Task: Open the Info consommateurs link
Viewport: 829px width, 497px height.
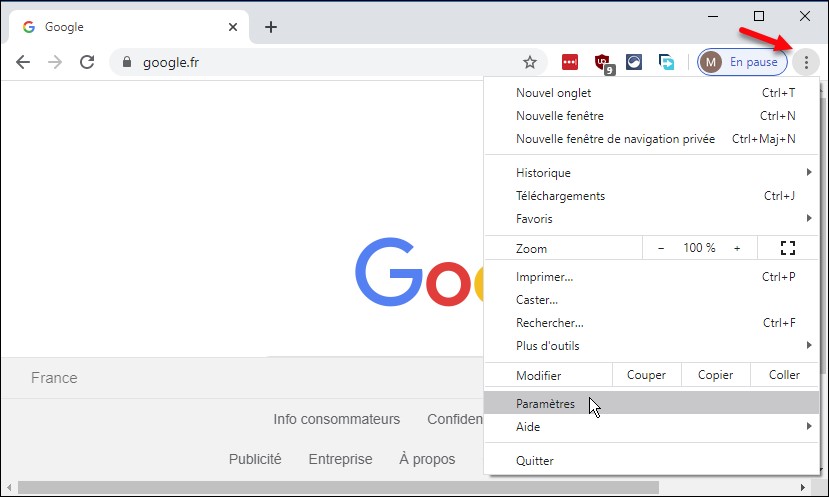Action: click(x=336, y=419)
